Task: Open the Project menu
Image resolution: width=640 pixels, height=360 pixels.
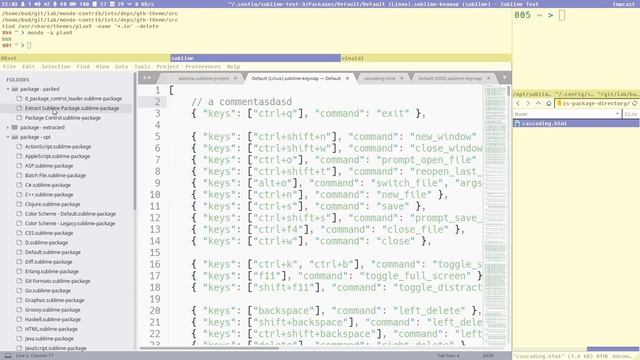Action: [168, 67]
